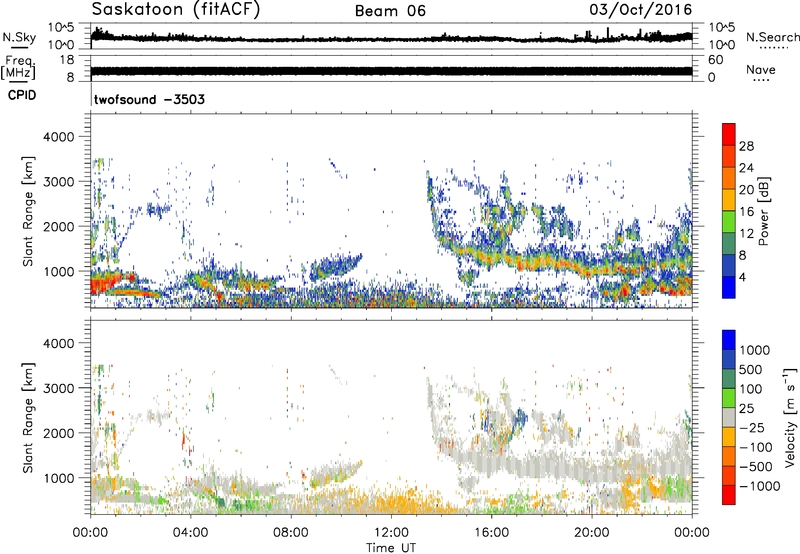Click the '1000' velocity colorbar tick

pyautogui.click(x=755, y=350)
